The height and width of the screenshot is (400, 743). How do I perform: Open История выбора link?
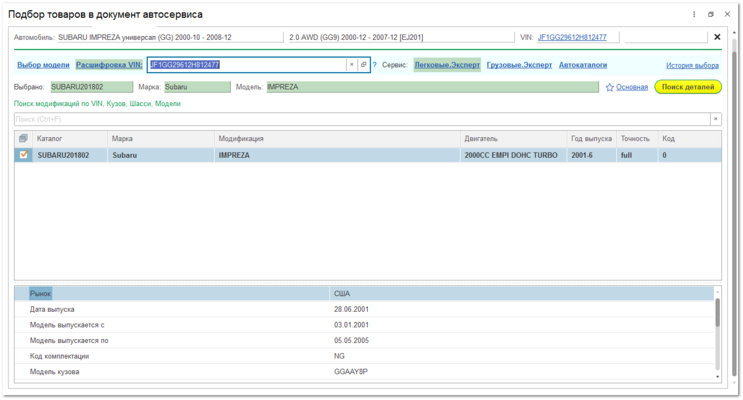click(x=692, y=65)
